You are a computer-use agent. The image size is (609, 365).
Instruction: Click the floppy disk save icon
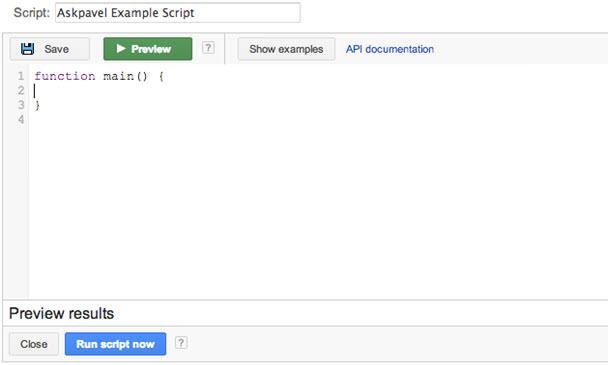coord(27,49)
